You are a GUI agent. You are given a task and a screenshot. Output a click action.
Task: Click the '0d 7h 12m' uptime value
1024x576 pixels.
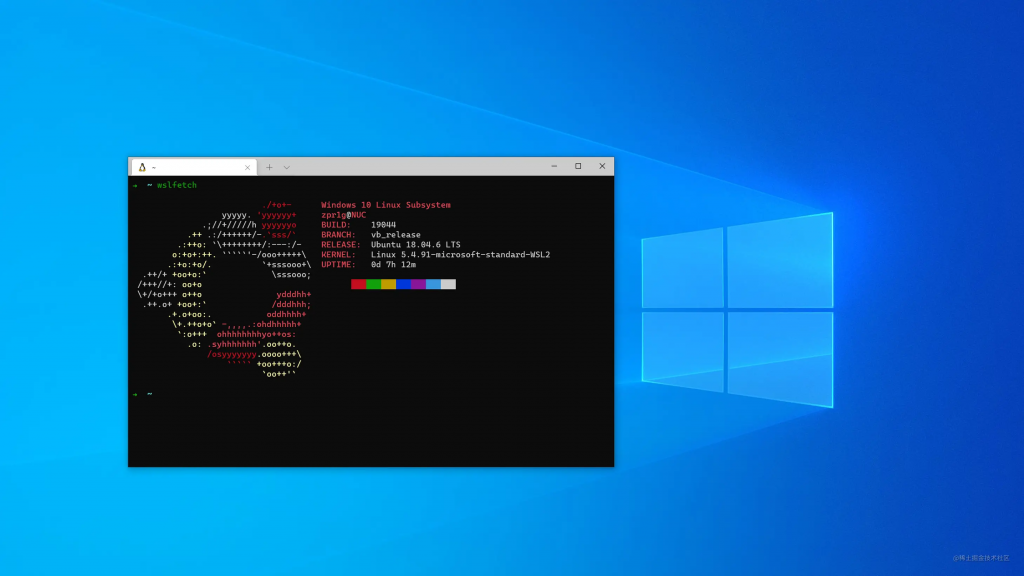click(393, 264)
